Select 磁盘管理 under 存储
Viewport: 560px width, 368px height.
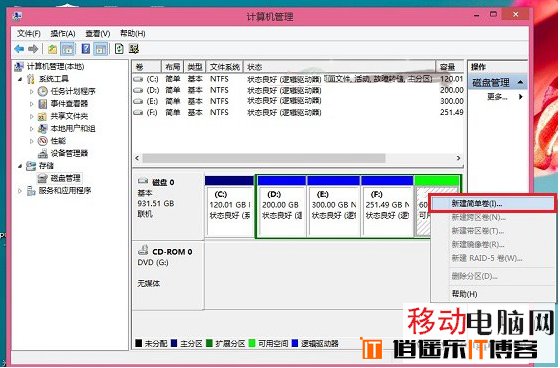(65, 178)
